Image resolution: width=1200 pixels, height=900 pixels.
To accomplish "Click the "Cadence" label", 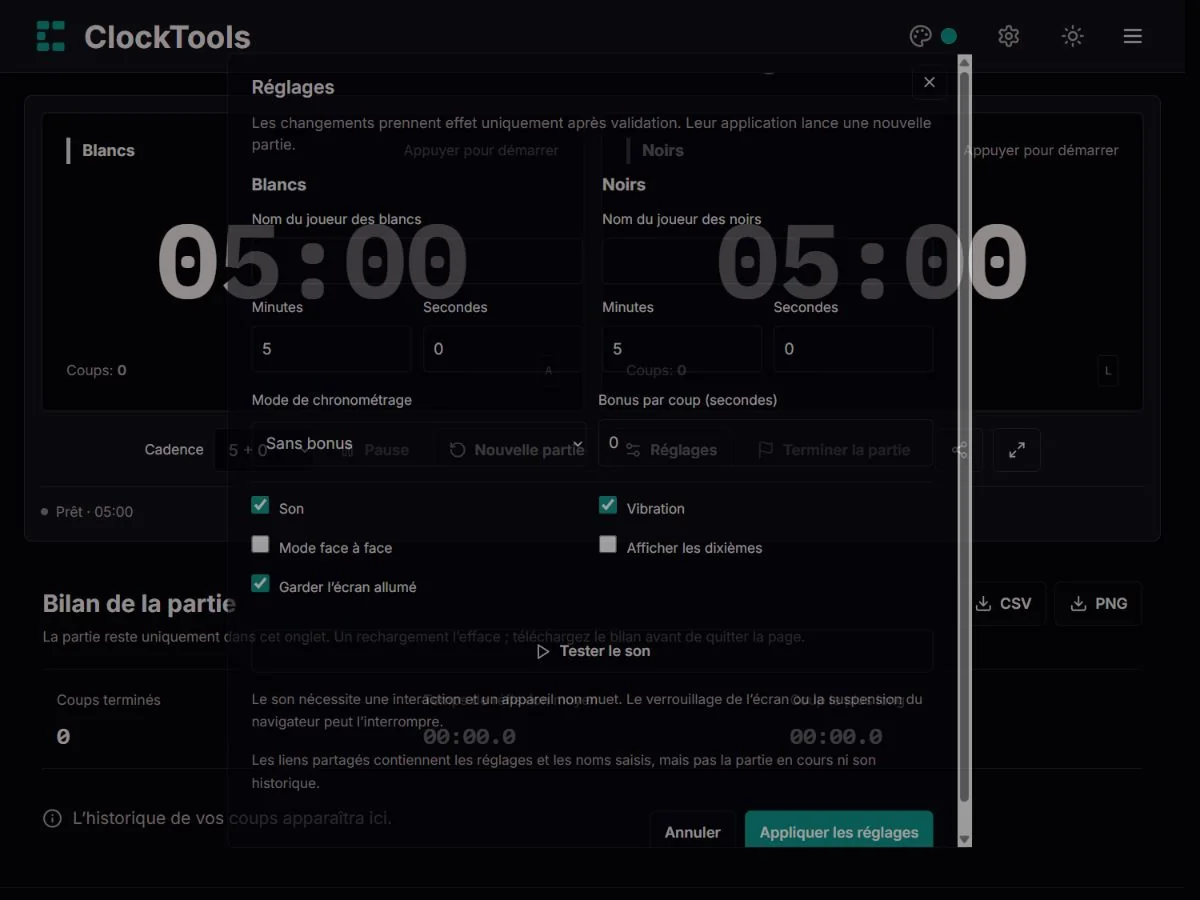I will click(174, 450).
